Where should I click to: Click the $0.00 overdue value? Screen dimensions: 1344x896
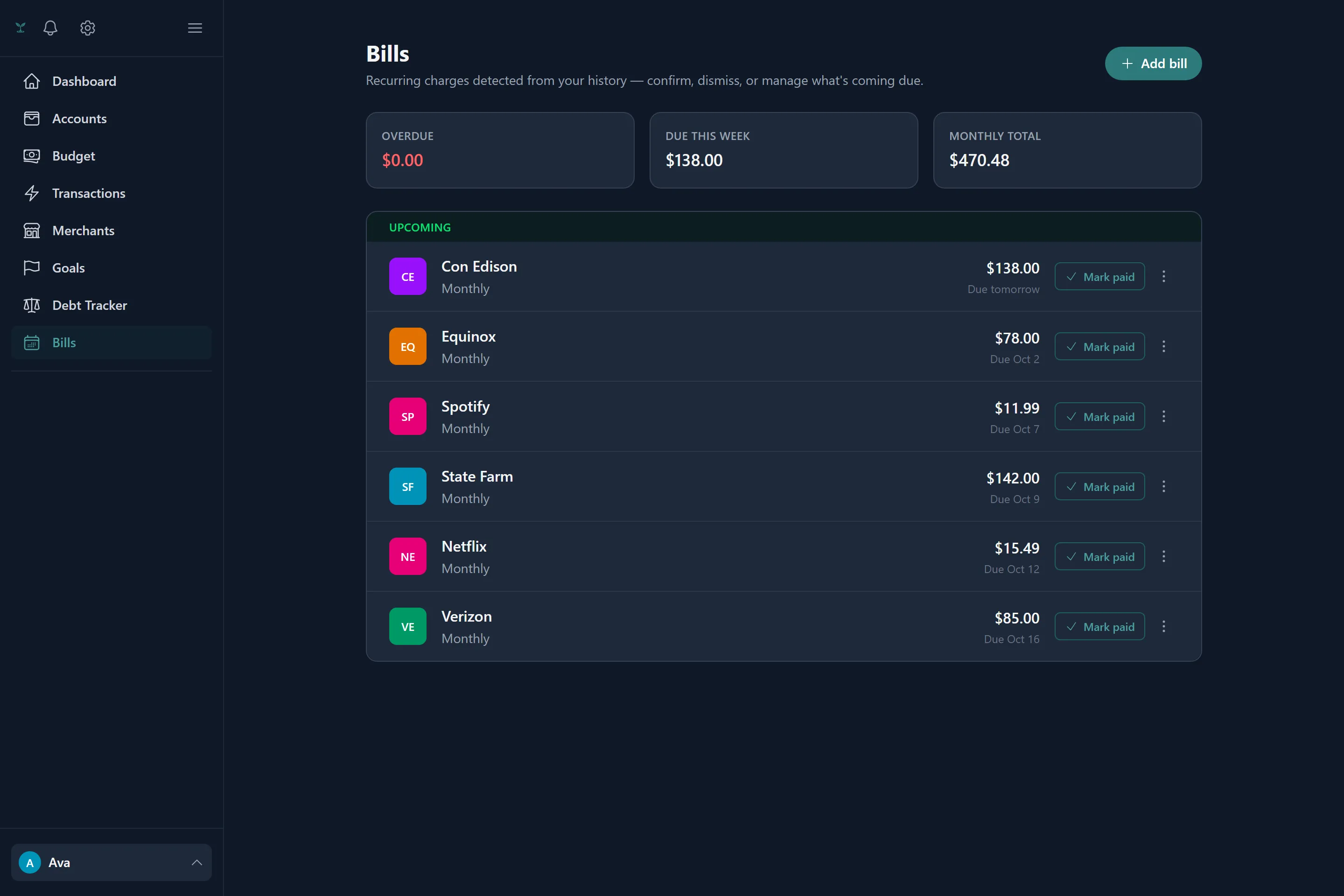402,160
